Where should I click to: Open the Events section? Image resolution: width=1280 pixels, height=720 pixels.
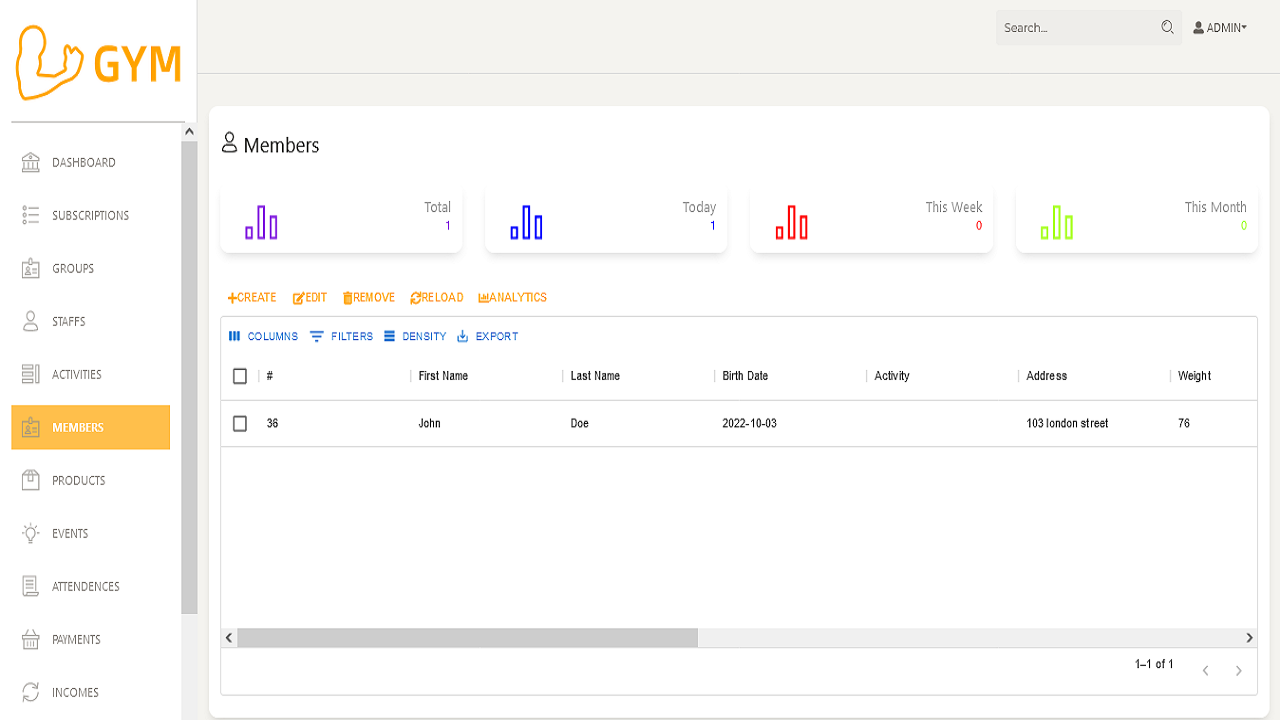pyautogui.click(x=71, y=533)
